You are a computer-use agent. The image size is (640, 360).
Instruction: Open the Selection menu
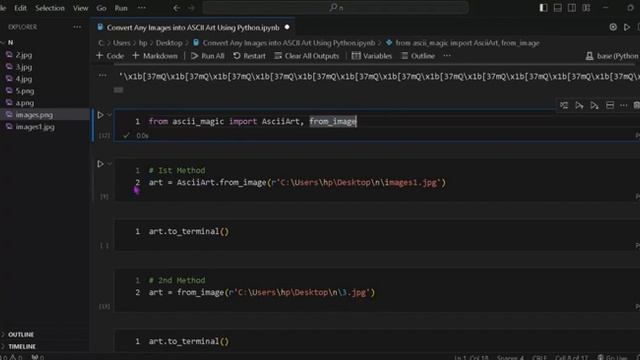point(50,8)
